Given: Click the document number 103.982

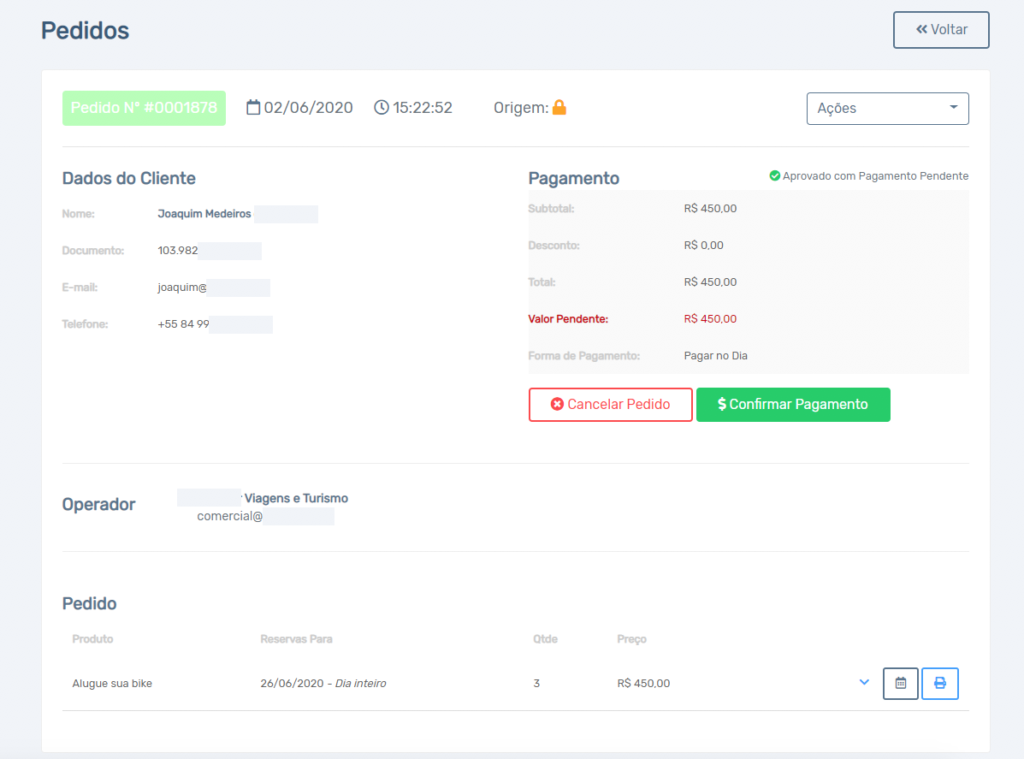Looking at the screenshot, I should [178, 250].
